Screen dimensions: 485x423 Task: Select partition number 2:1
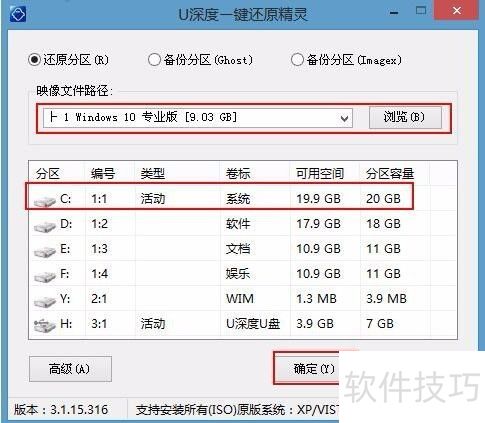click(99, 299)
